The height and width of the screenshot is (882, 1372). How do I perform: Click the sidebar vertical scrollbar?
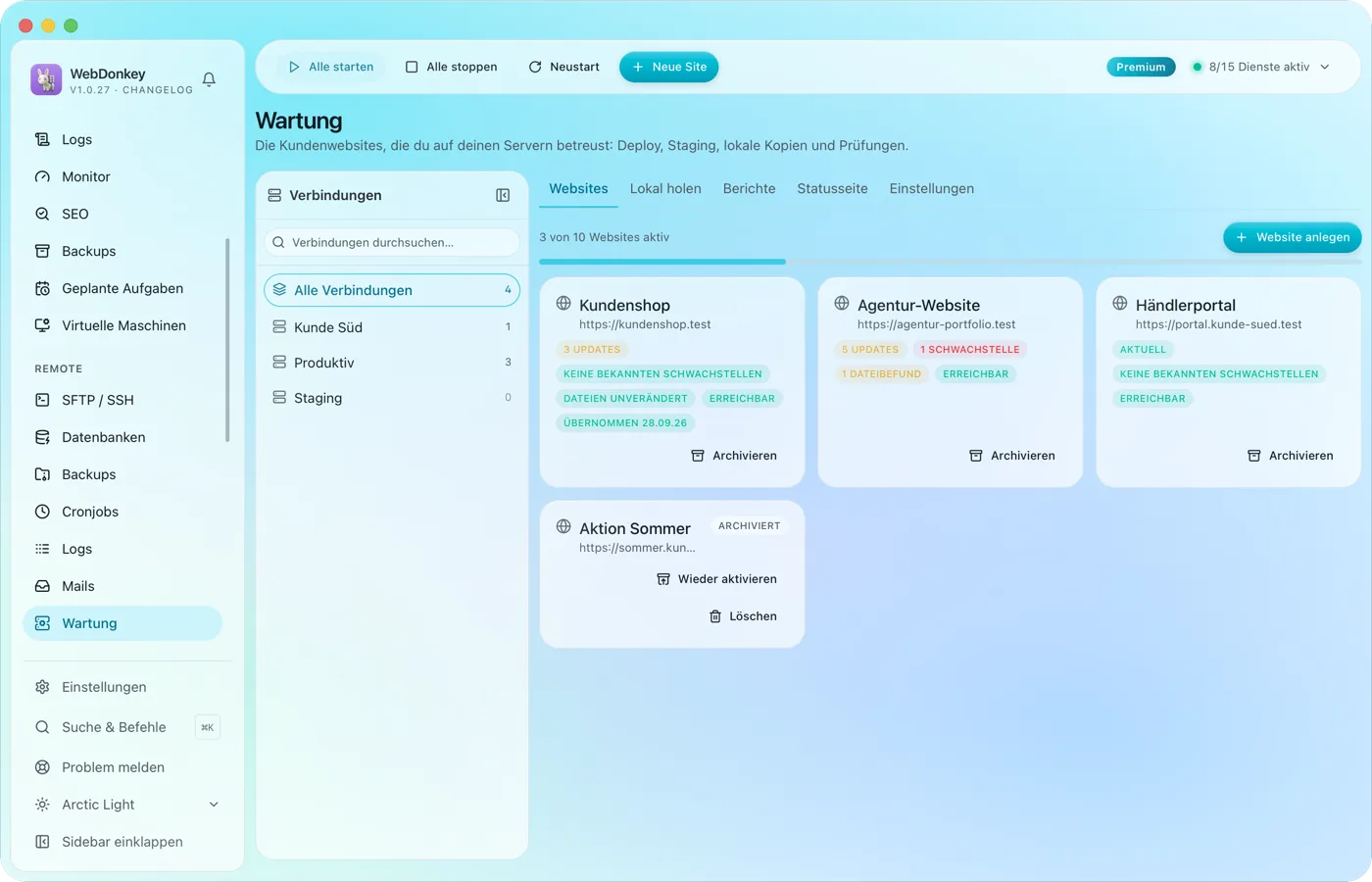pyautogui.click(x=227, y=339)
